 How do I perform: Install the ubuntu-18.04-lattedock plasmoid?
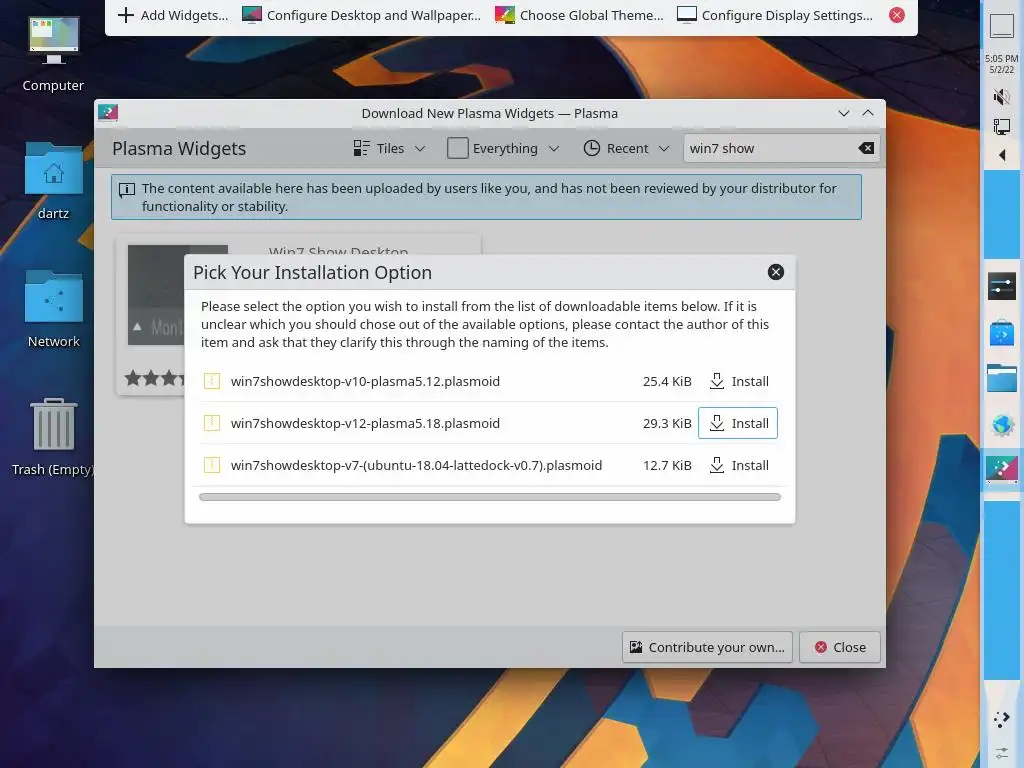click(x=738, y=465)
